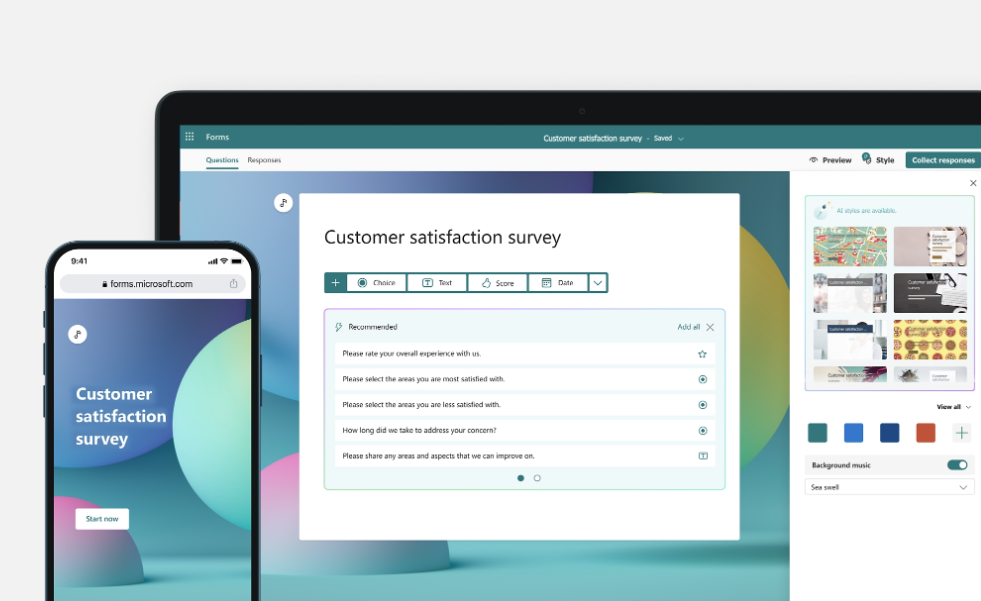Tap the phone's music note icon
Screen dimensions: 981x601
78,335
